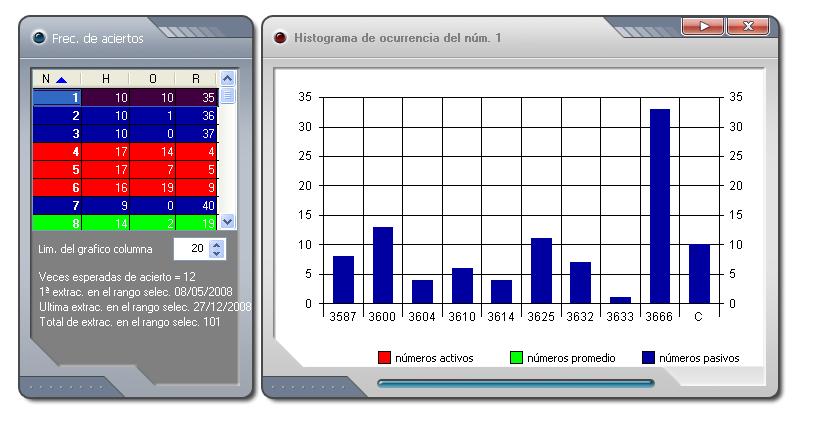Click the tallest histogram bar for 3666
The image size is (824, 427).
(x=660, y=206)
